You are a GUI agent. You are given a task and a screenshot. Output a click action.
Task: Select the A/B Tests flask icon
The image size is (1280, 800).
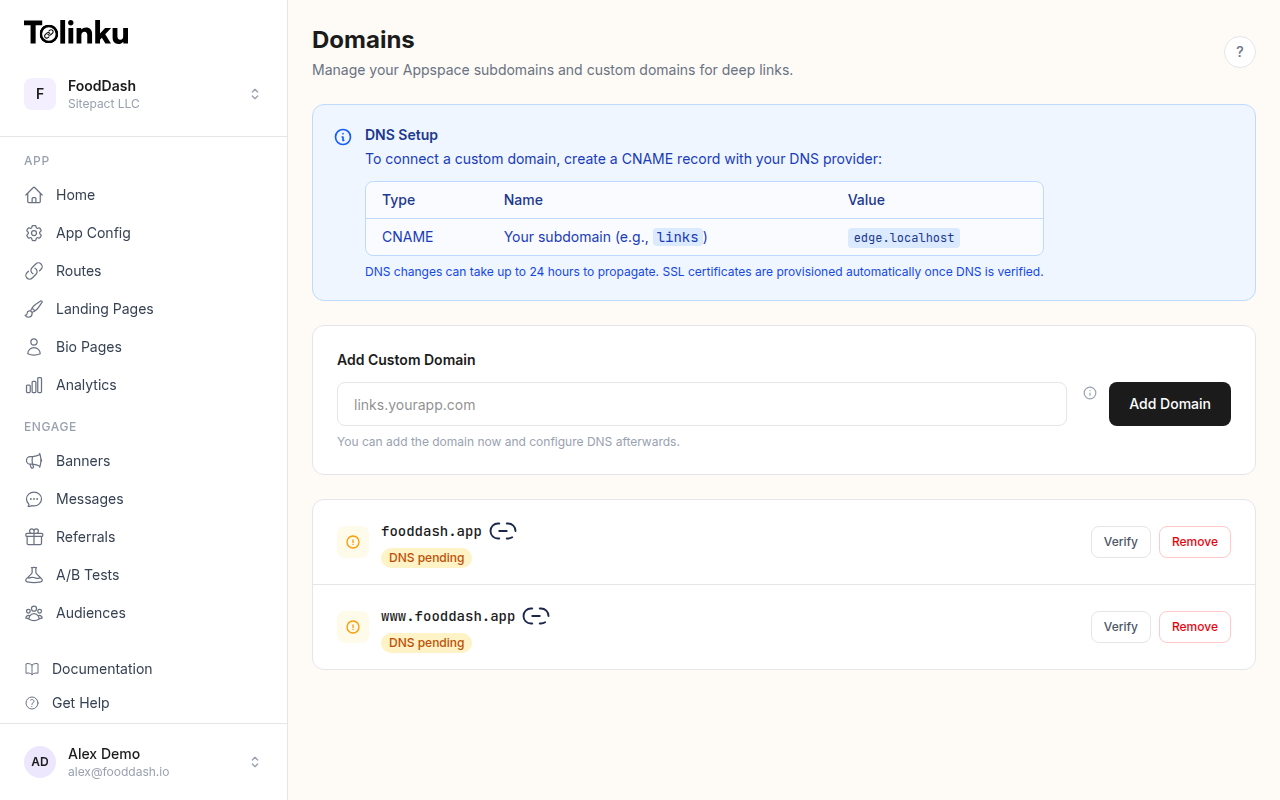pyautogui.click(x=33, y=574)
